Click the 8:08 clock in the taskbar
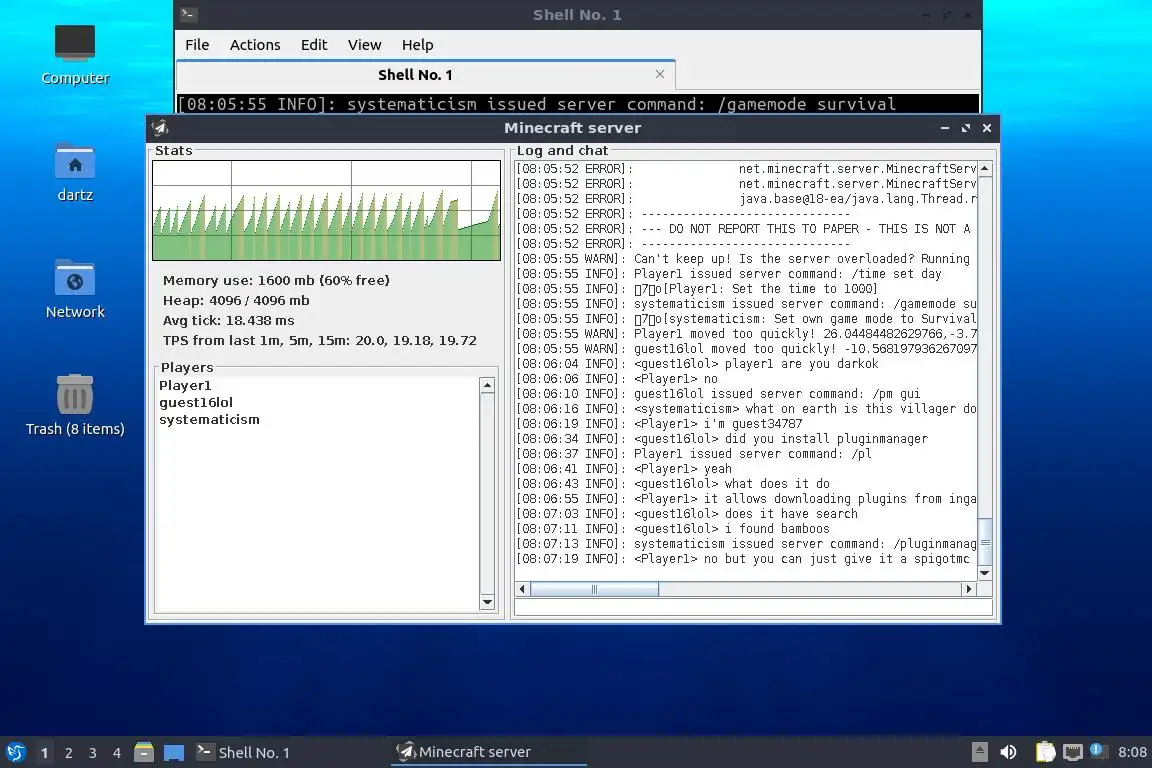Viewport: 1152px width, 768px height. pos(1132,752)
